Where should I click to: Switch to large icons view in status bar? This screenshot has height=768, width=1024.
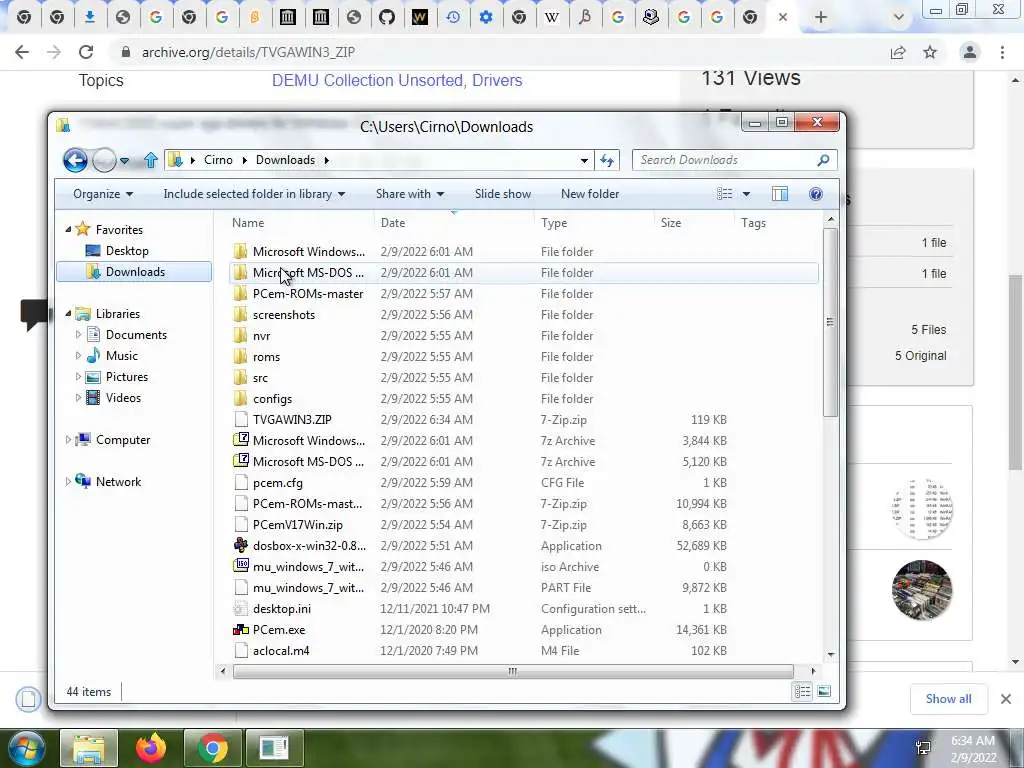click(x=824, y=691)
